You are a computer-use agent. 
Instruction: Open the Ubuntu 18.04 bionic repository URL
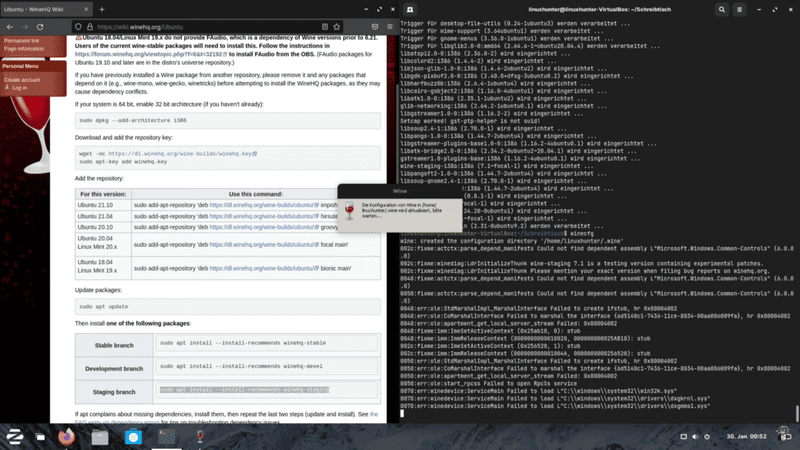click(x=262, y=268)
